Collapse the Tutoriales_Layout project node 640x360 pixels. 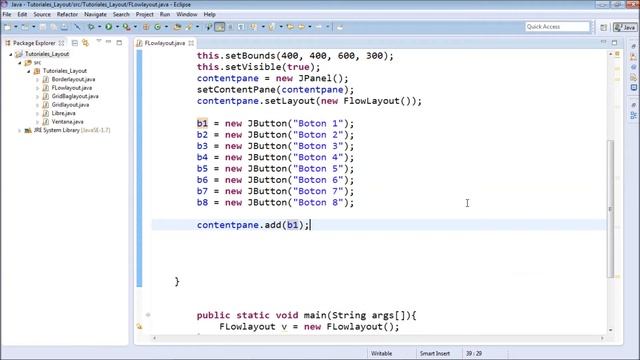(11, 54)
